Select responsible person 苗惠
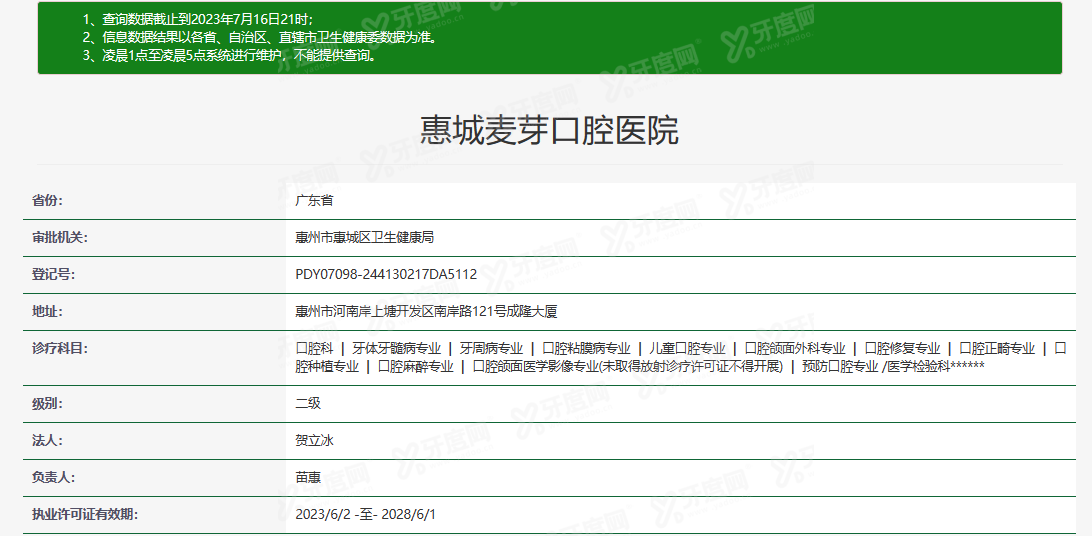This screenshot has width=1092, height=536. point(308,478)
